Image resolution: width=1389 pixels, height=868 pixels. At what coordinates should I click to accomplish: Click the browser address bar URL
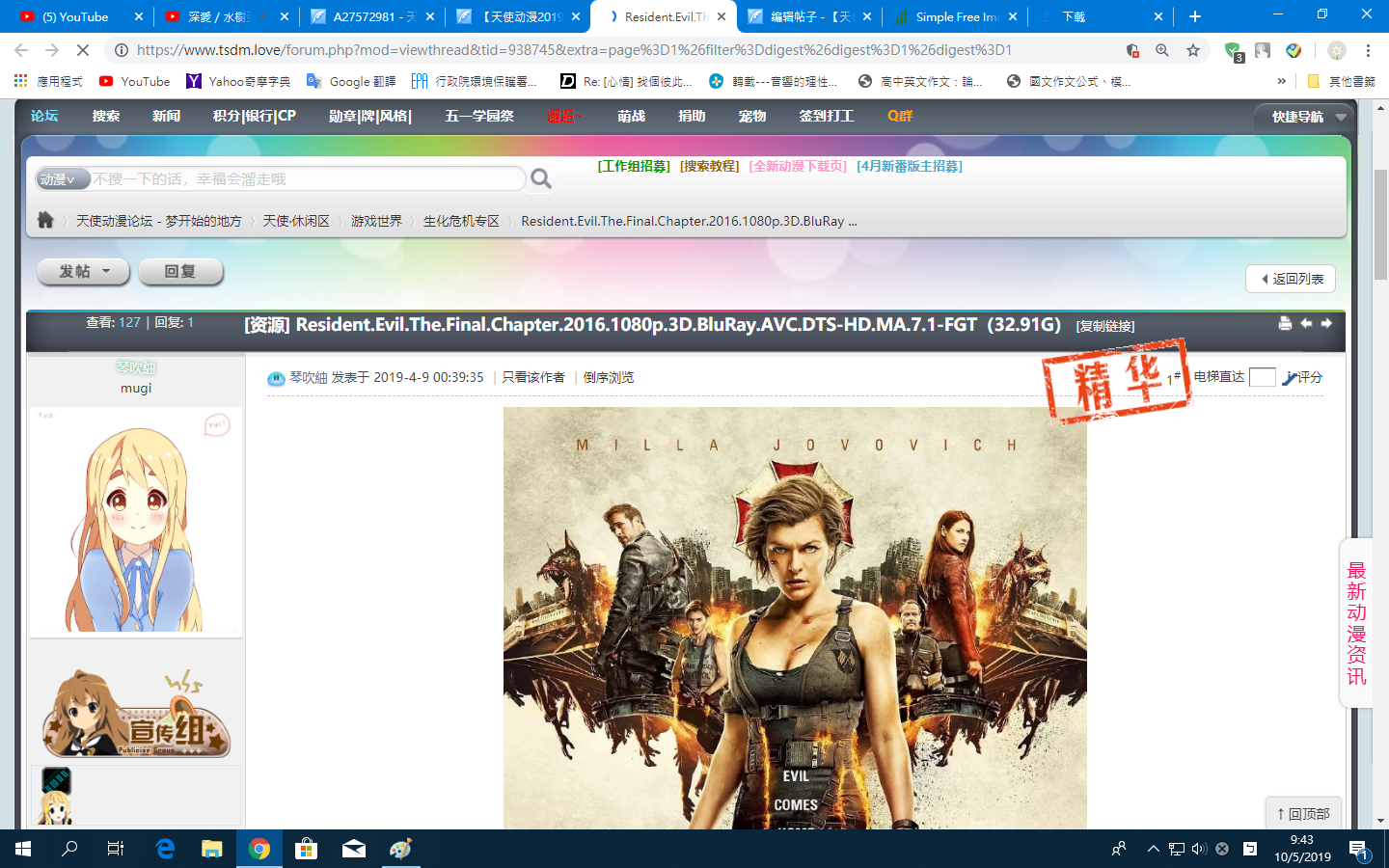point(574,50)
